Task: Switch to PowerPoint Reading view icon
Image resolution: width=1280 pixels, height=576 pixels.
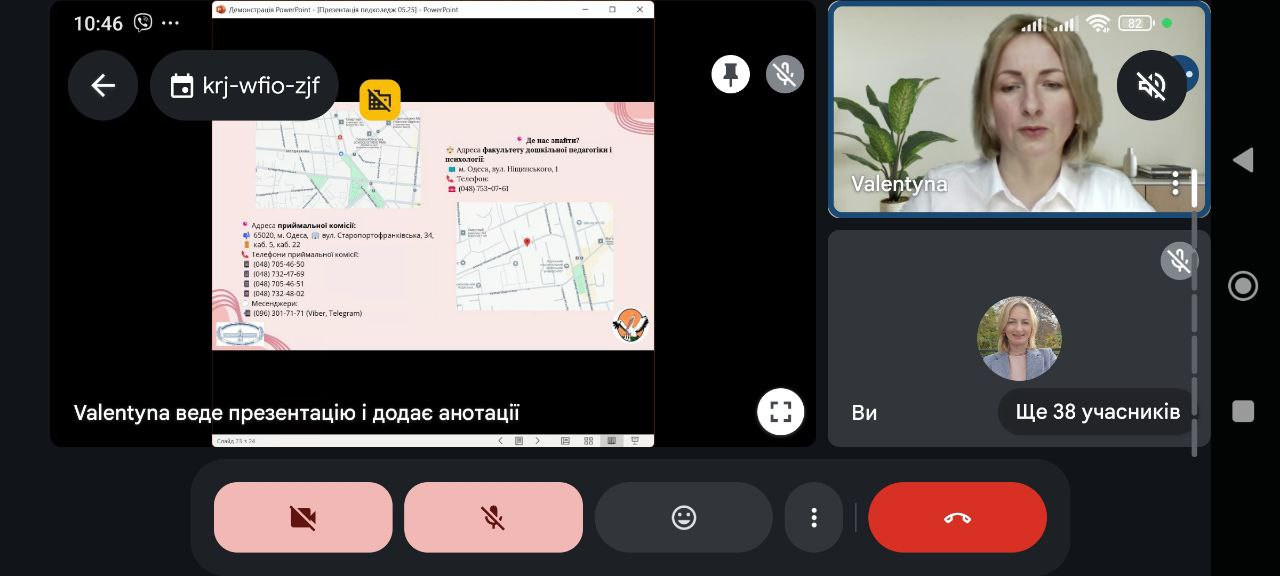Action: [611, 441]
